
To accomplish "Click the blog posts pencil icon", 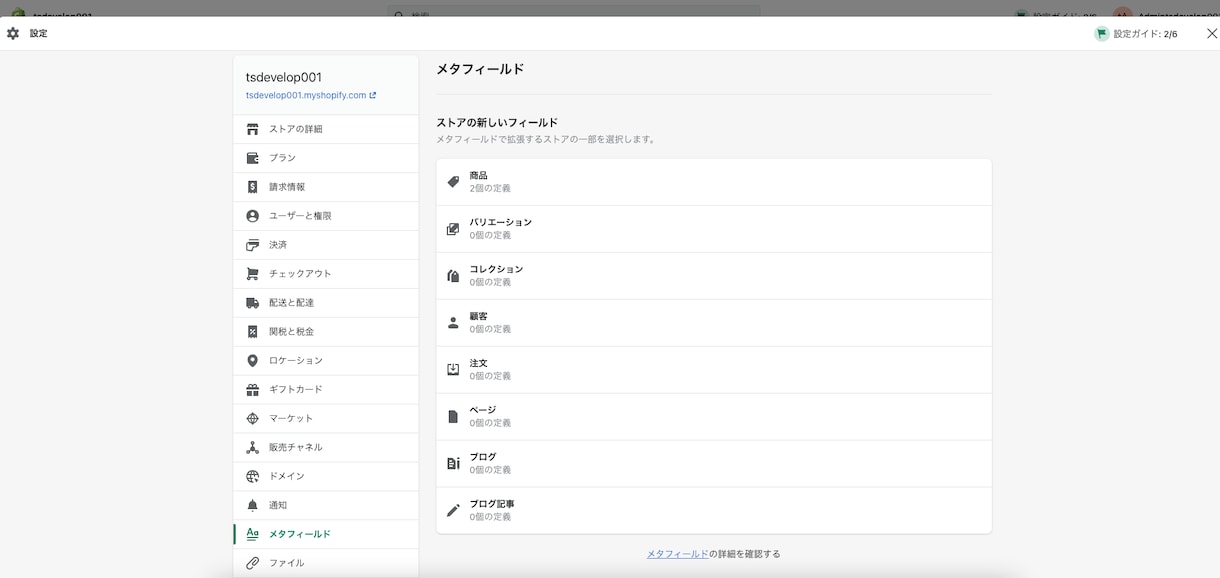I will click(x=453, y=511).
